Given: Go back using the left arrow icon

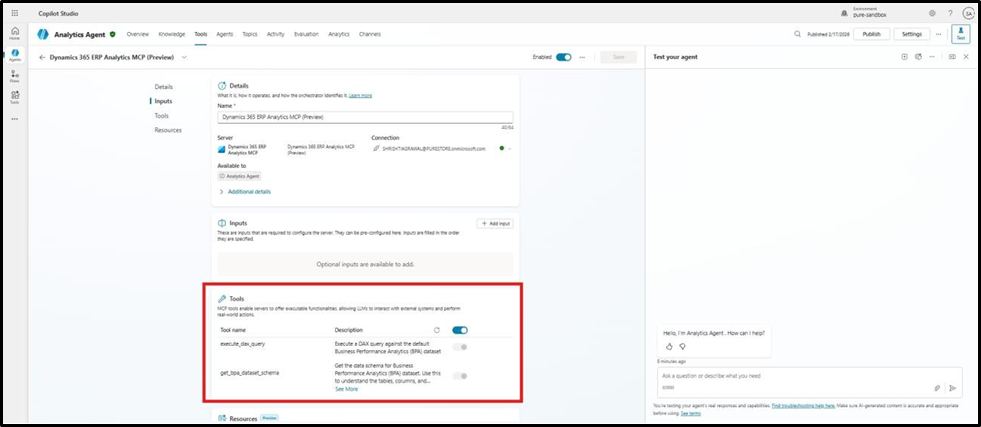Looking at the screenshot, I should coord(42,57).
